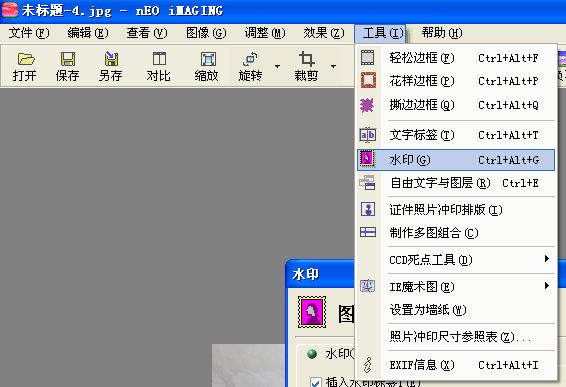Choose 花样边框(P) menu entry
The width and height of the screenshot is (566, 387).
coord(456,81)
